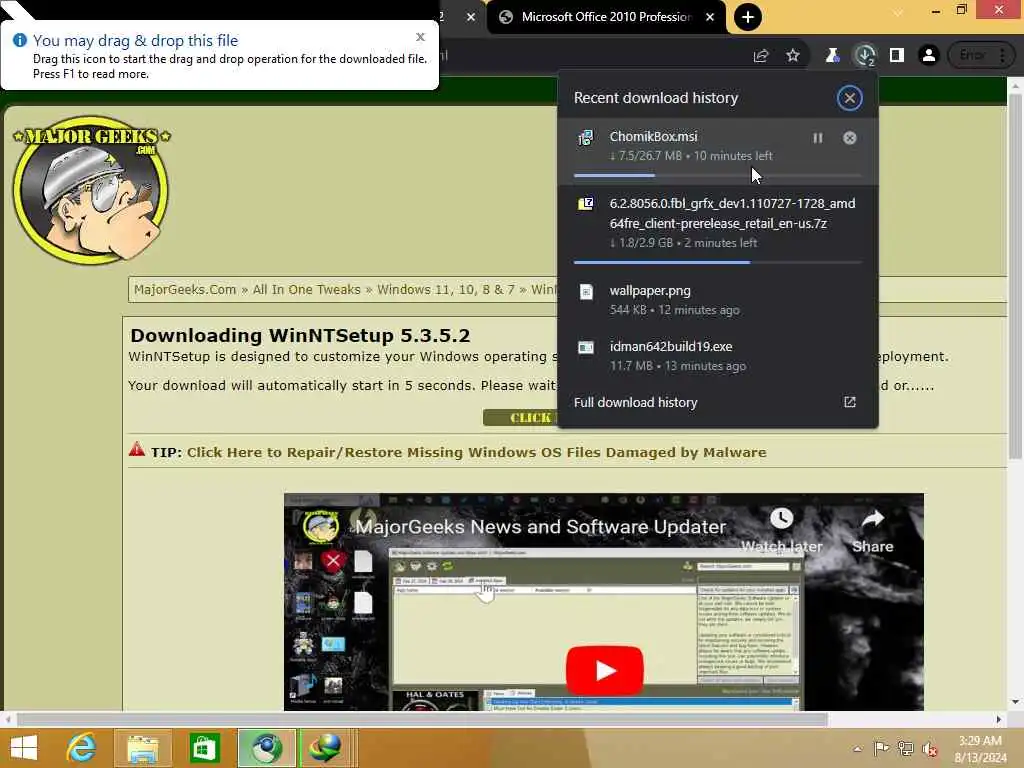Open Full download history link

(635, 402)
